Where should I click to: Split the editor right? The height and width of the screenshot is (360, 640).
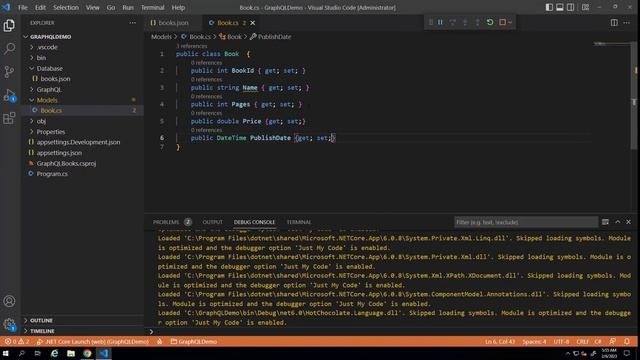614,23
